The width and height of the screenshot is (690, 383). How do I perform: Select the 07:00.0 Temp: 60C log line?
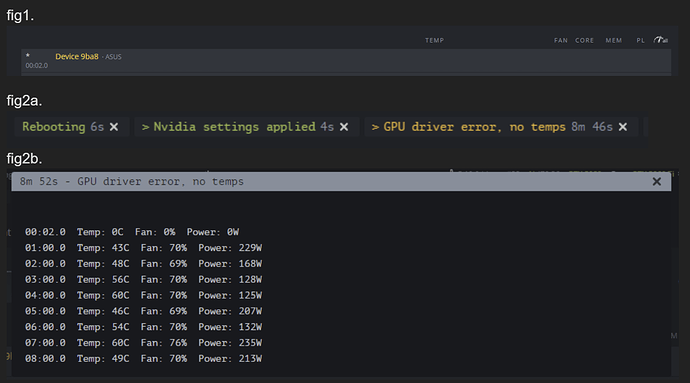[x=143, y=343]
